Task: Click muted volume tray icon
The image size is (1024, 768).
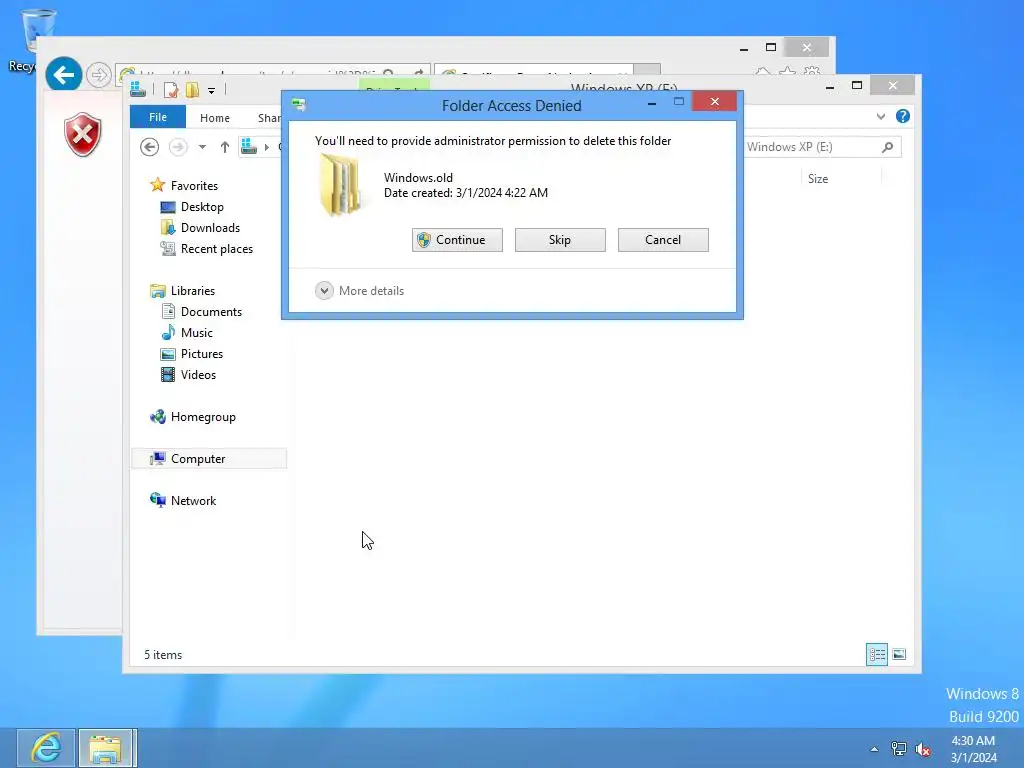Action: coord(923,749)
